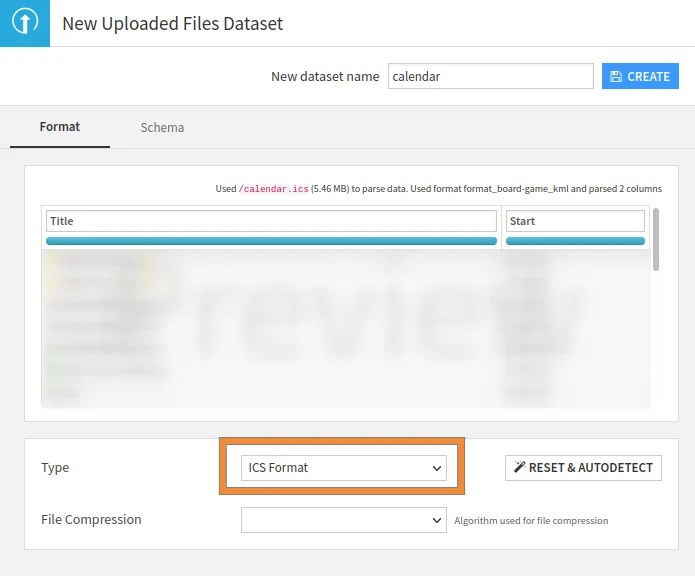Click the upload arrow icon in header
The image size is (695, 576).
[x=25, y=22]
